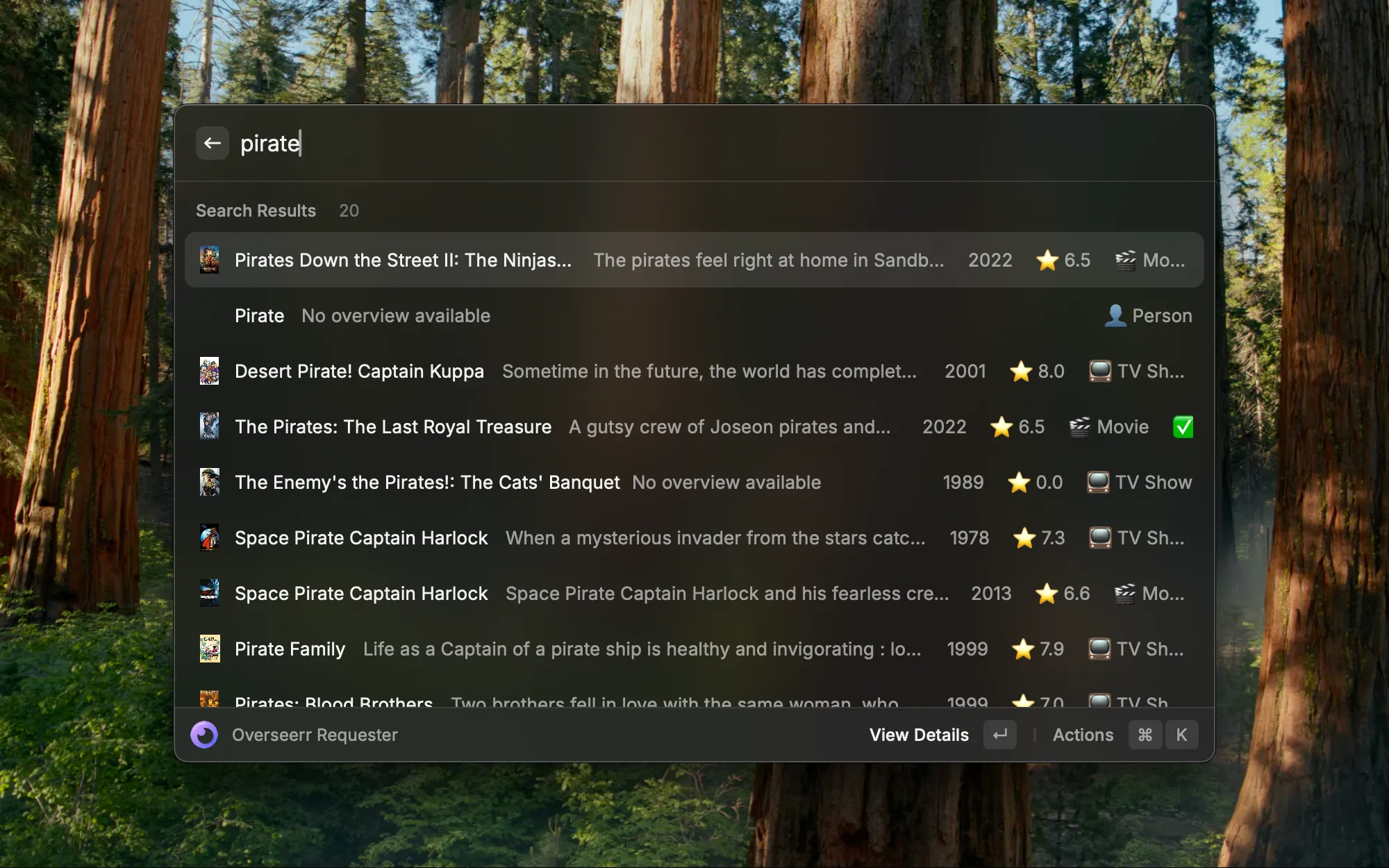
Task: Open the Actions menu
Action: pyautogui.click(x=1082, y=735)
